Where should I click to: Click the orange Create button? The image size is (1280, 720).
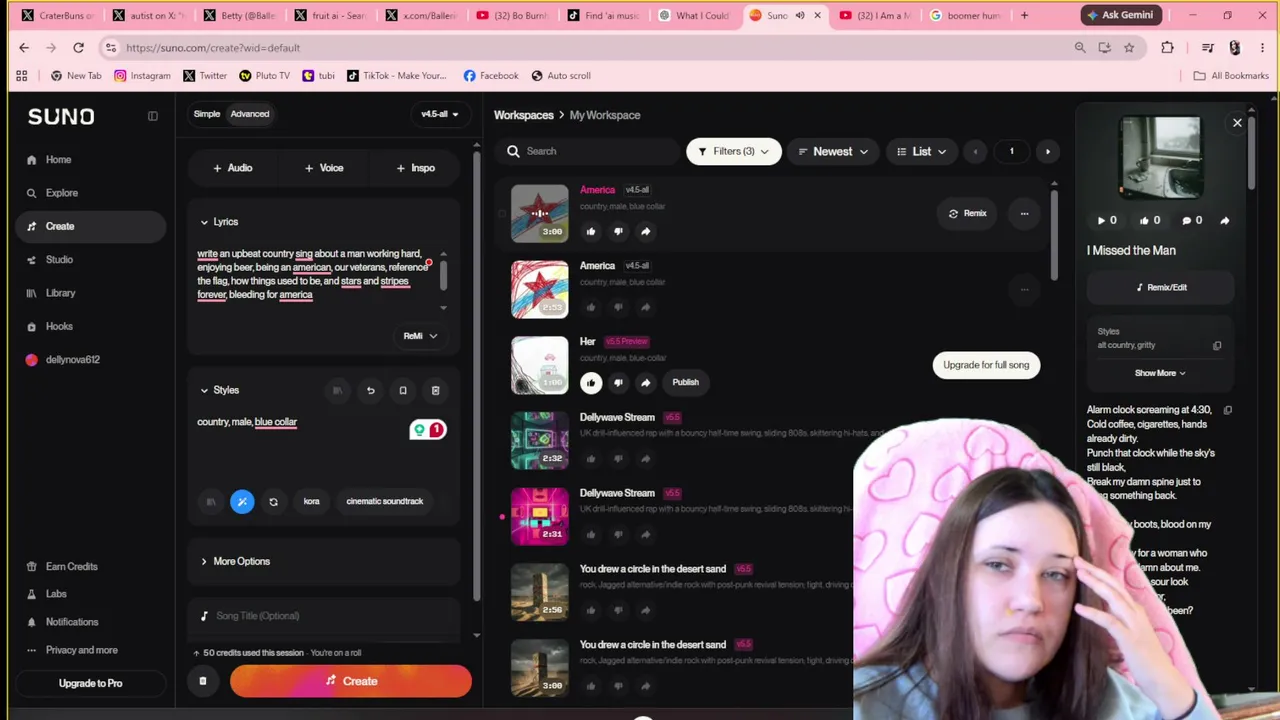(x=351, y=682)
